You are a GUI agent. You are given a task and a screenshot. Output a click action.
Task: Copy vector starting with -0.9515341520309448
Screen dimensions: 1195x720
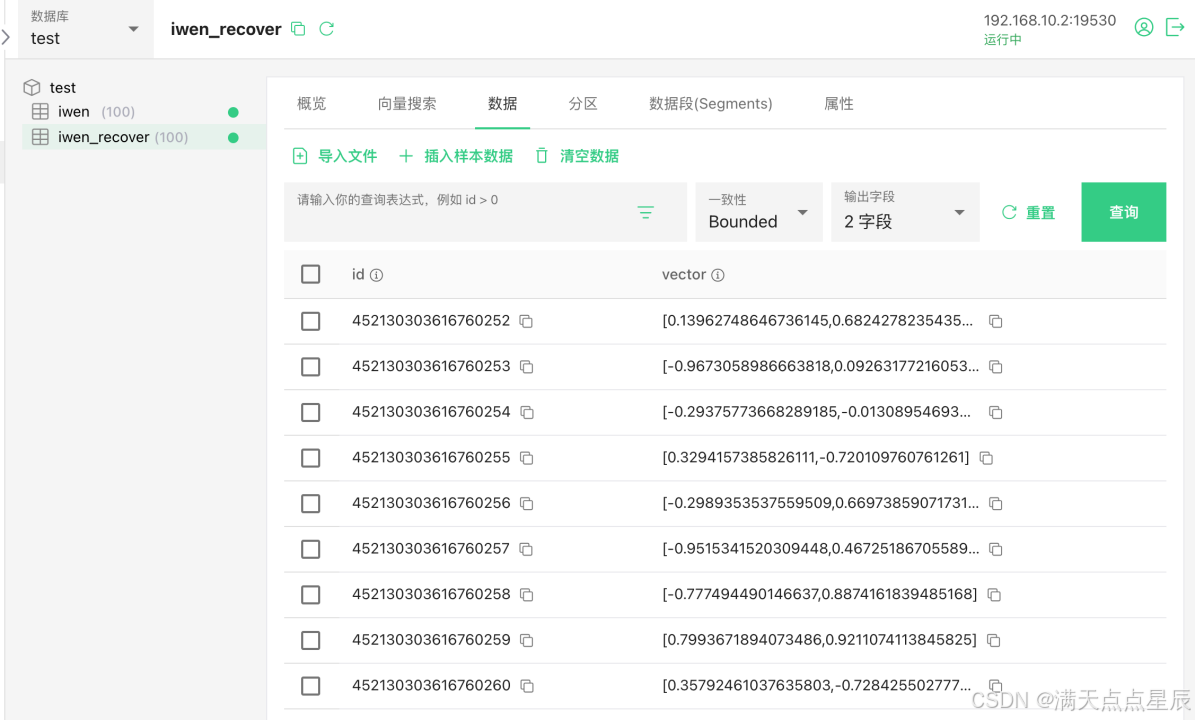pyautogui.click(x=995, y=549)
